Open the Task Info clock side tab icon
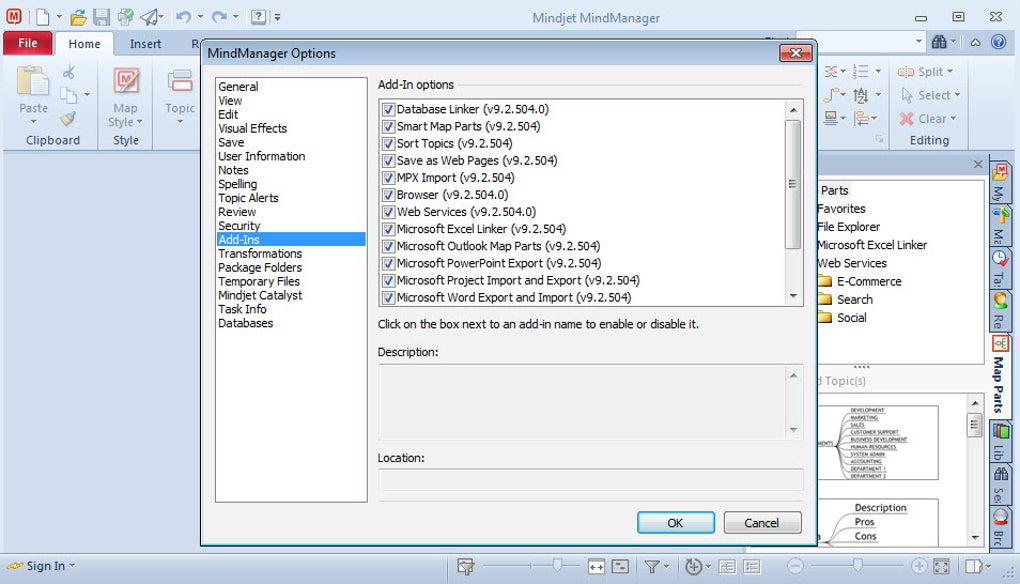 [1000, 258]
